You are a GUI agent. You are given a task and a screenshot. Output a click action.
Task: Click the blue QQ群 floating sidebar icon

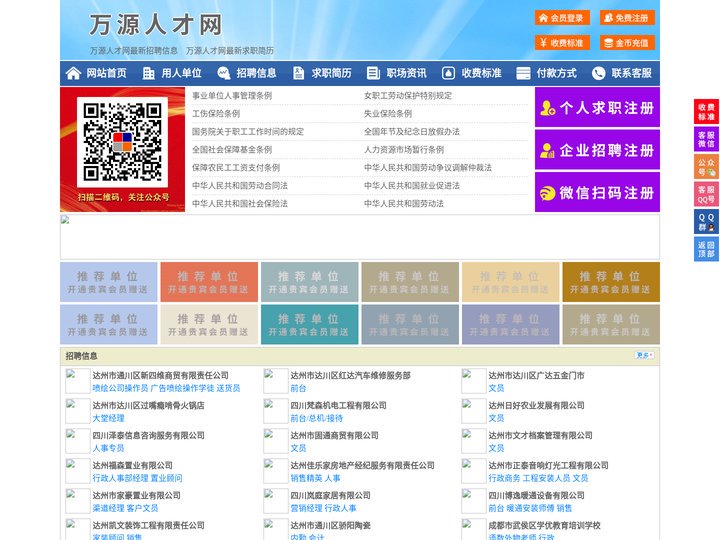[x=706, y=222]
